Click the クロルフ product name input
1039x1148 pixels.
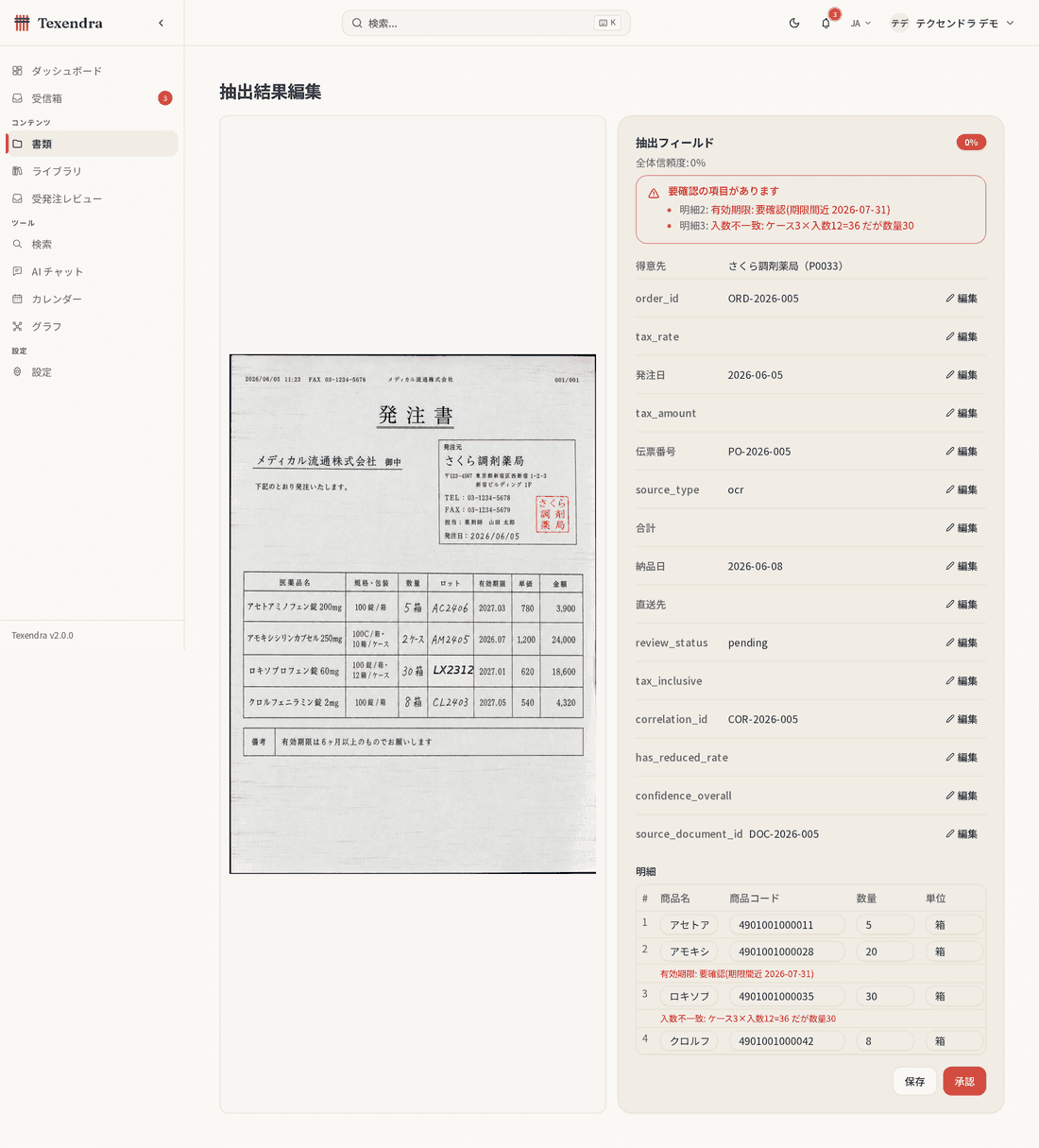click(689, 1041)
